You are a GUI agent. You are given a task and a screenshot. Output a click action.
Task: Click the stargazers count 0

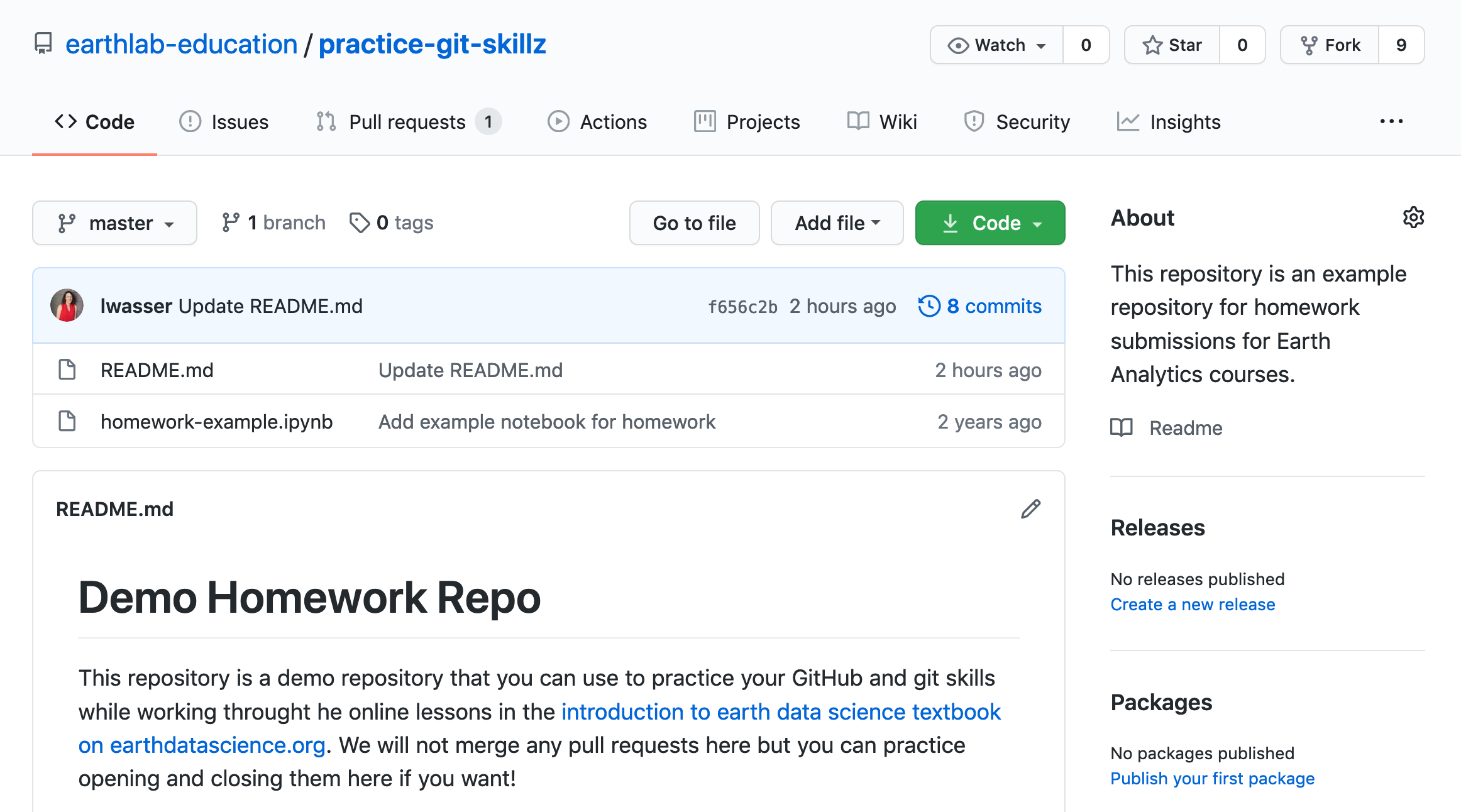pyautogui.click(x=1242, y=45)
